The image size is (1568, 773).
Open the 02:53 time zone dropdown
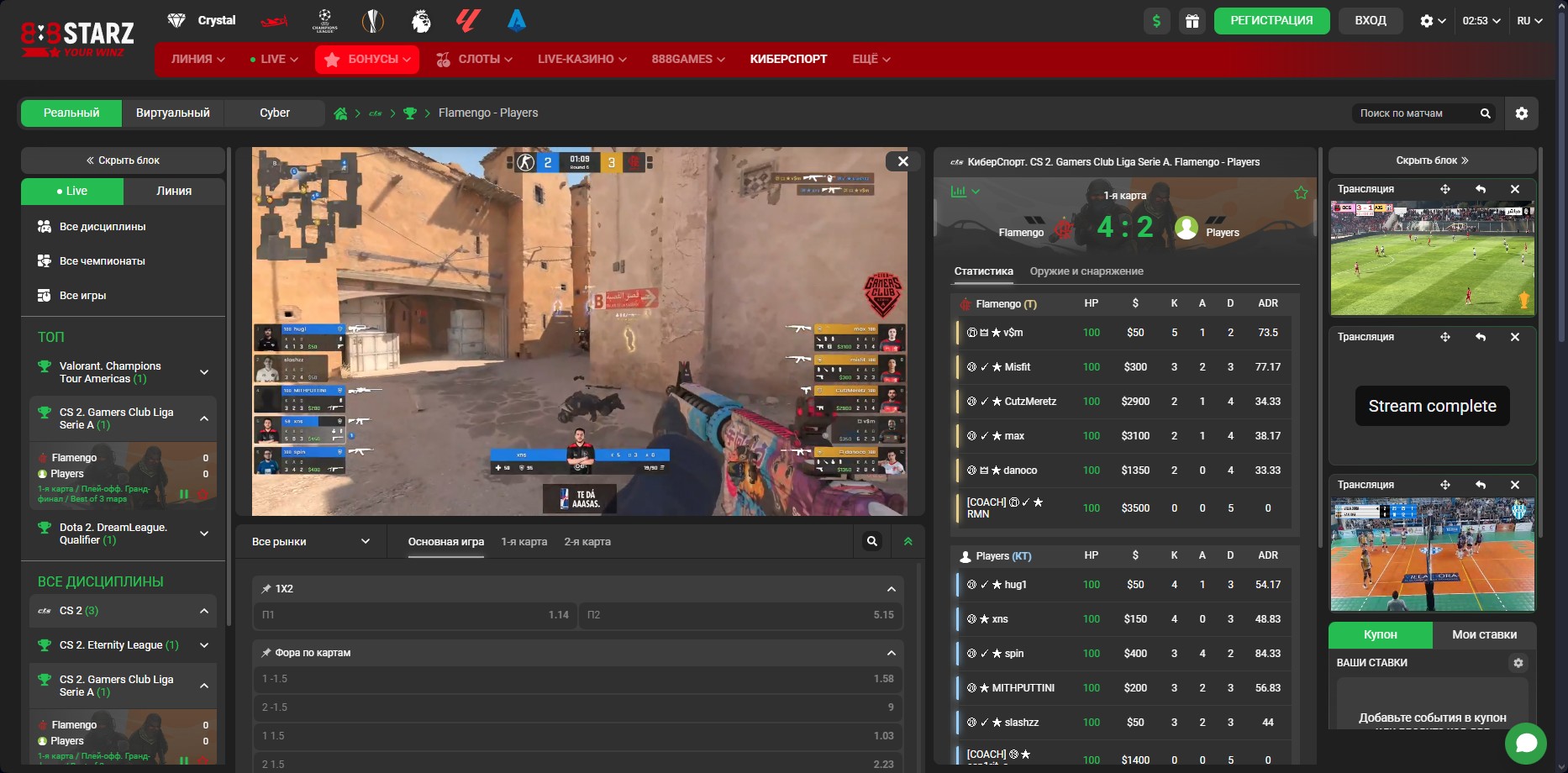[x=1481, y=21]
